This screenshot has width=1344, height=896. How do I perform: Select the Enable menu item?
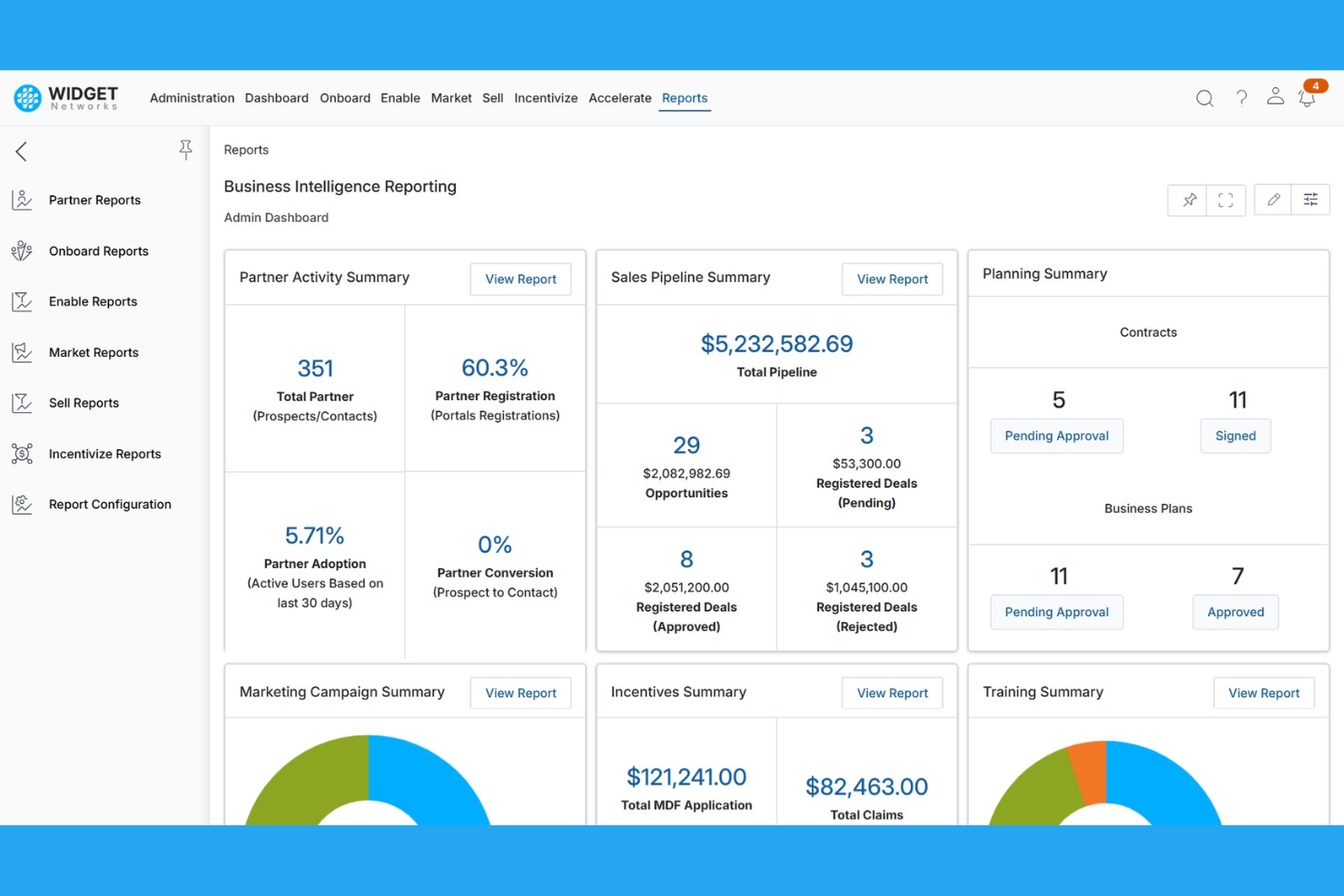[x=400, y=98]
